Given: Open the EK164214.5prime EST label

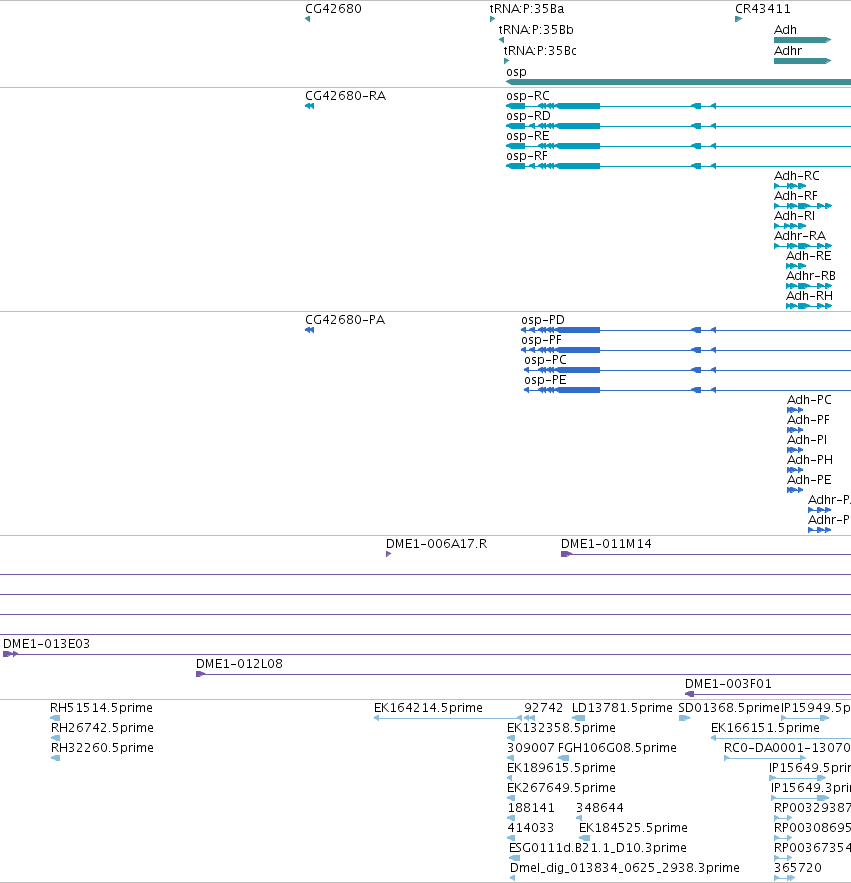Looking at the screenshot, I should pyautogui.click(x=428, y=708).
